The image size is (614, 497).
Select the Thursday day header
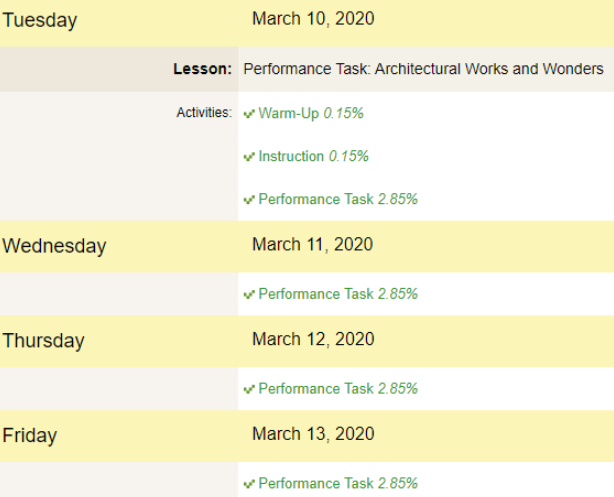tap(43, 341)
